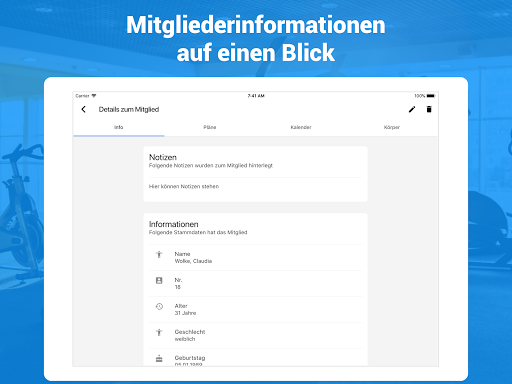Edit member with the pencil icon
Viewport: 512px width, 384px height.
[412, 109]
